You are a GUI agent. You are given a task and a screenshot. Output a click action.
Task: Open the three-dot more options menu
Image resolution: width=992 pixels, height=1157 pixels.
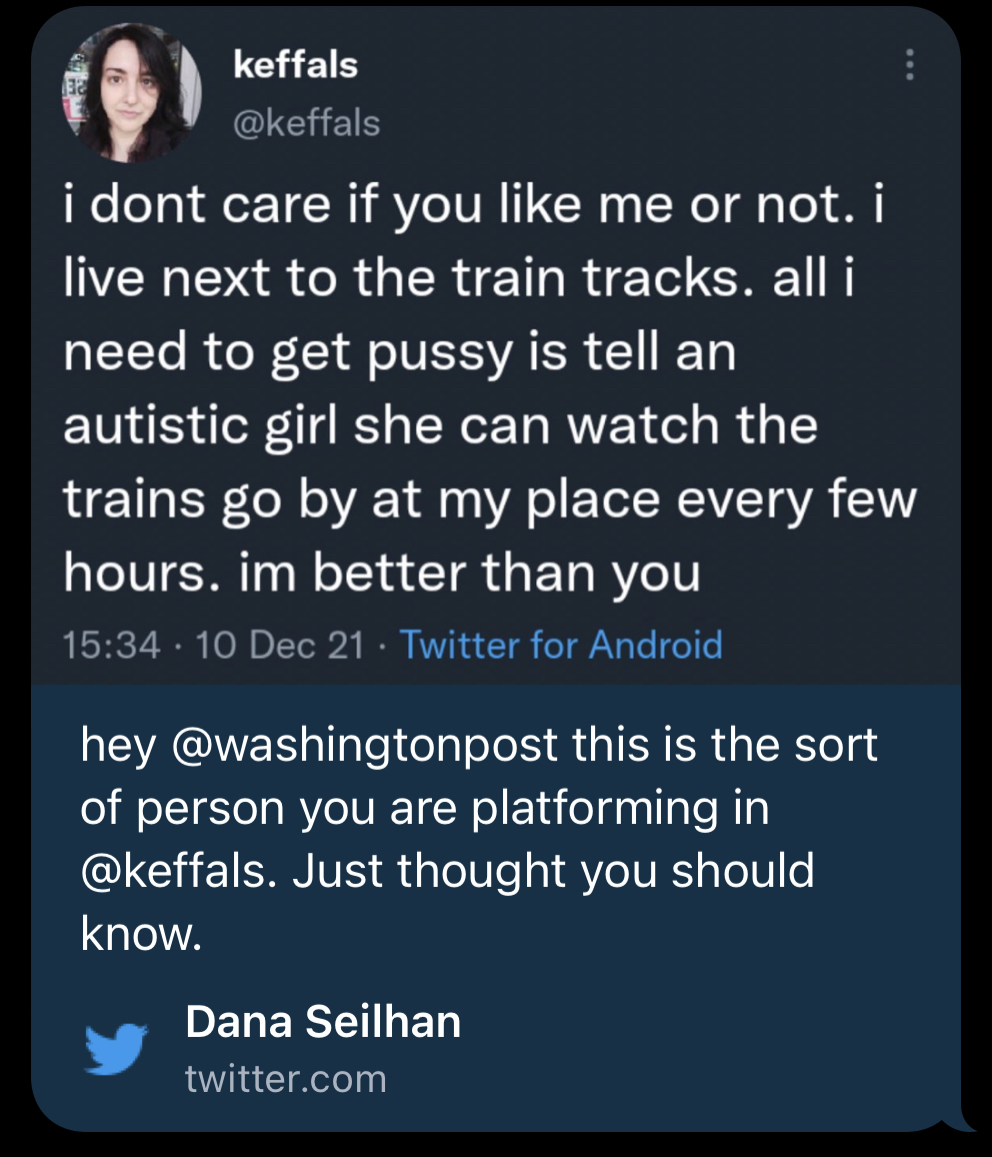tap(909, 65)
